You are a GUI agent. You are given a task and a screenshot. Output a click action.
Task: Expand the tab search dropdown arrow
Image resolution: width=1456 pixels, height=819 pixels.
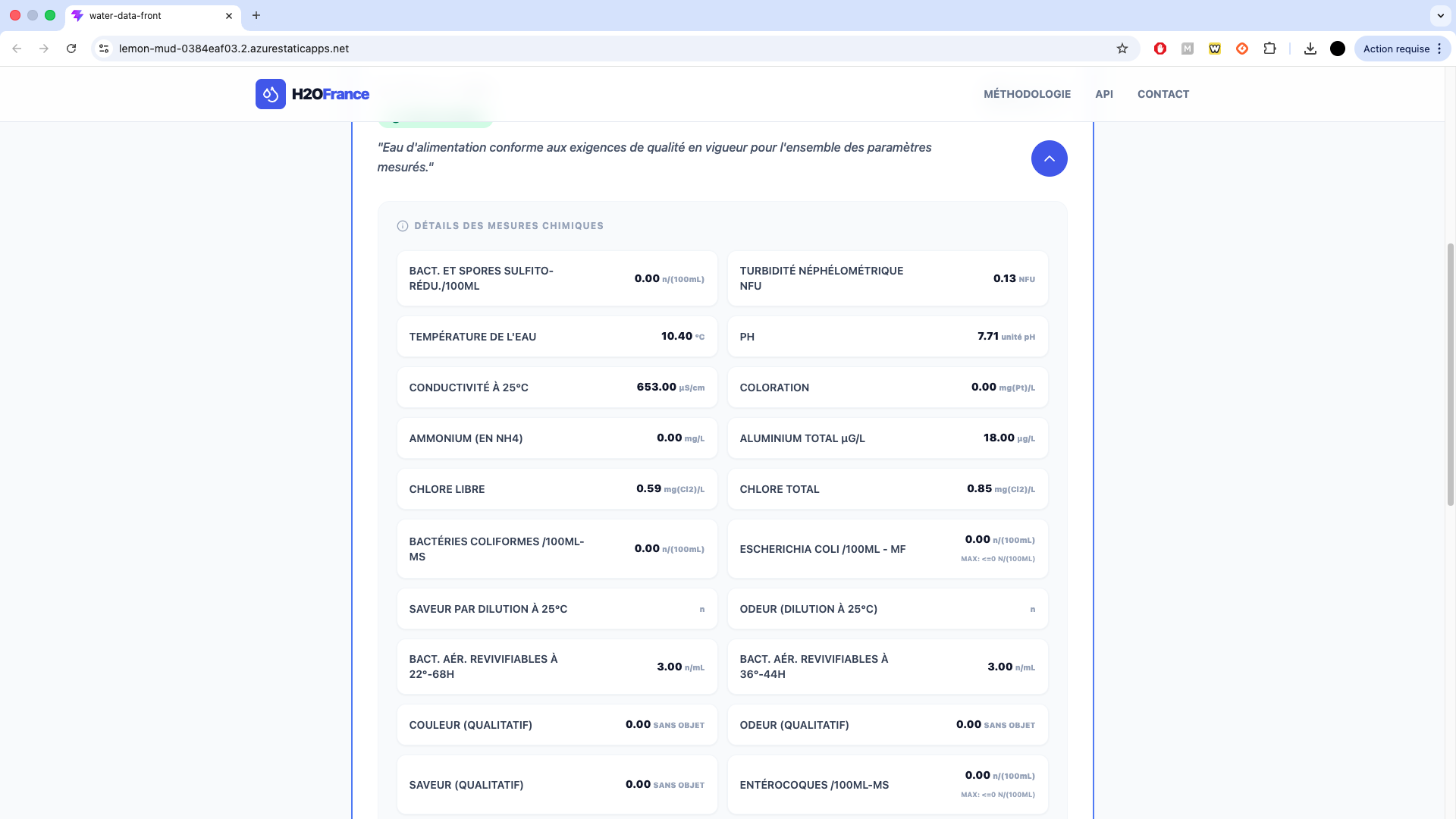pyautogui.click(x=1440, y=15)
